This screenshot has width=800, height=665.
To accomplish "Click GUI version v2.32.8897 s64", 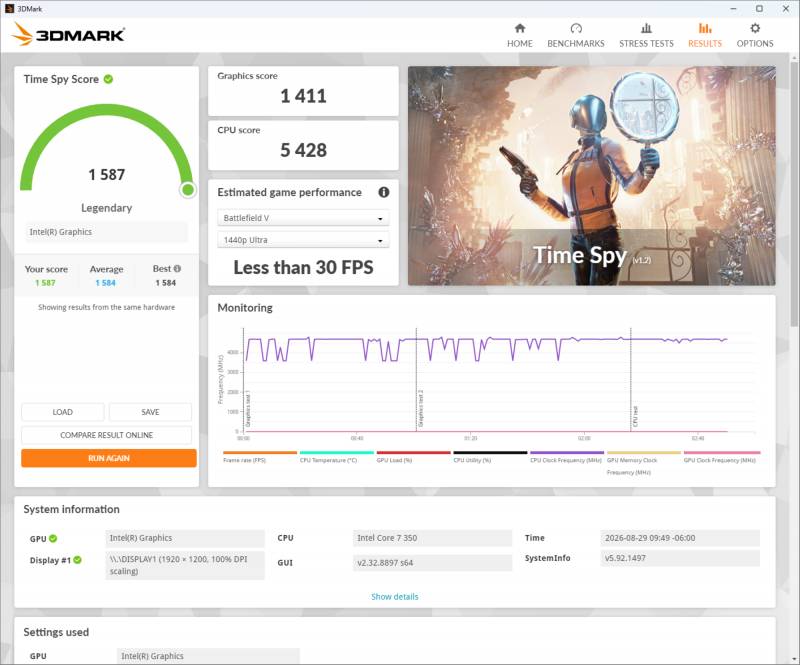I will pos(432,563).
